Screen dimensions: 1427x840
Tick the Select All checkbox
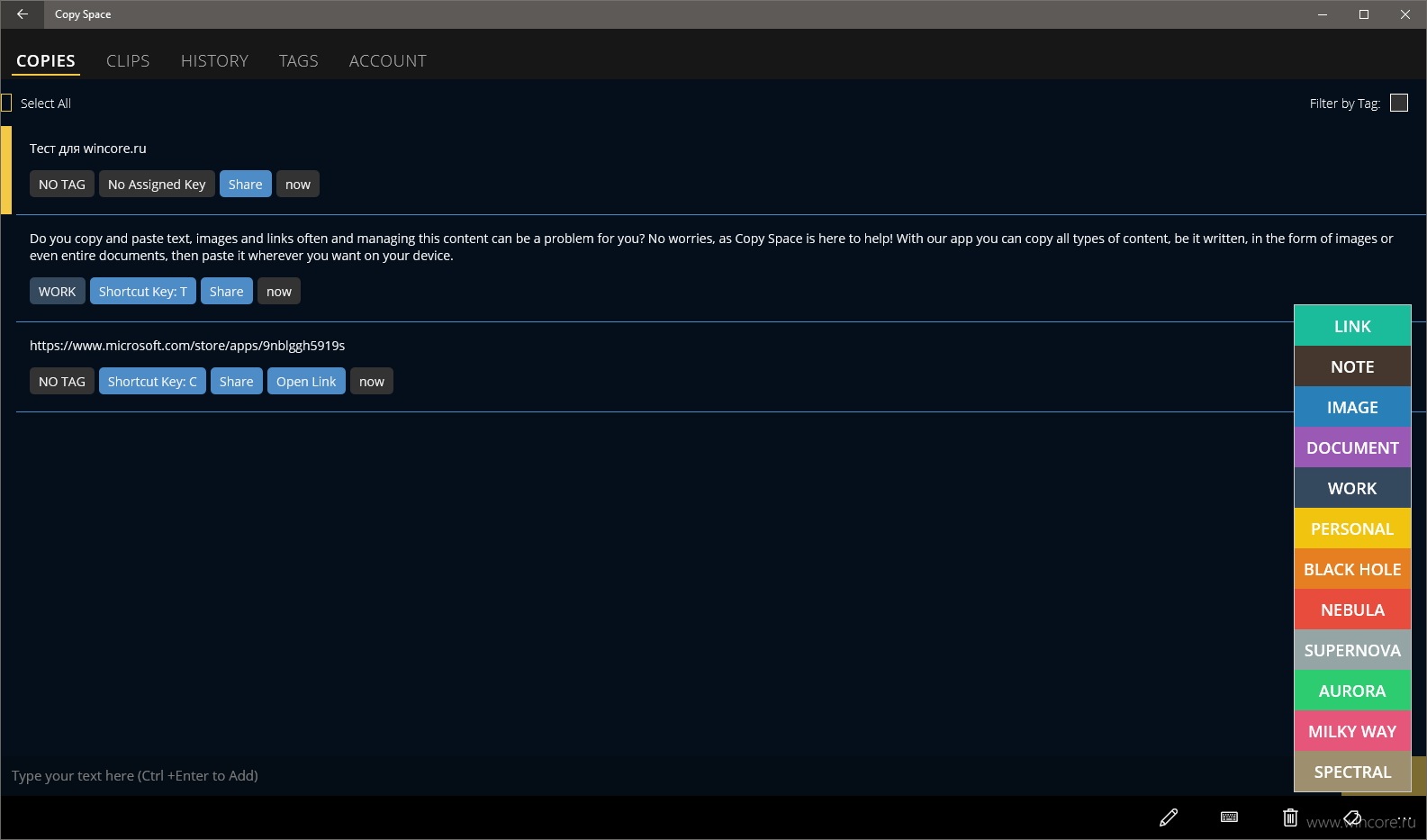(x=6, y=104)
